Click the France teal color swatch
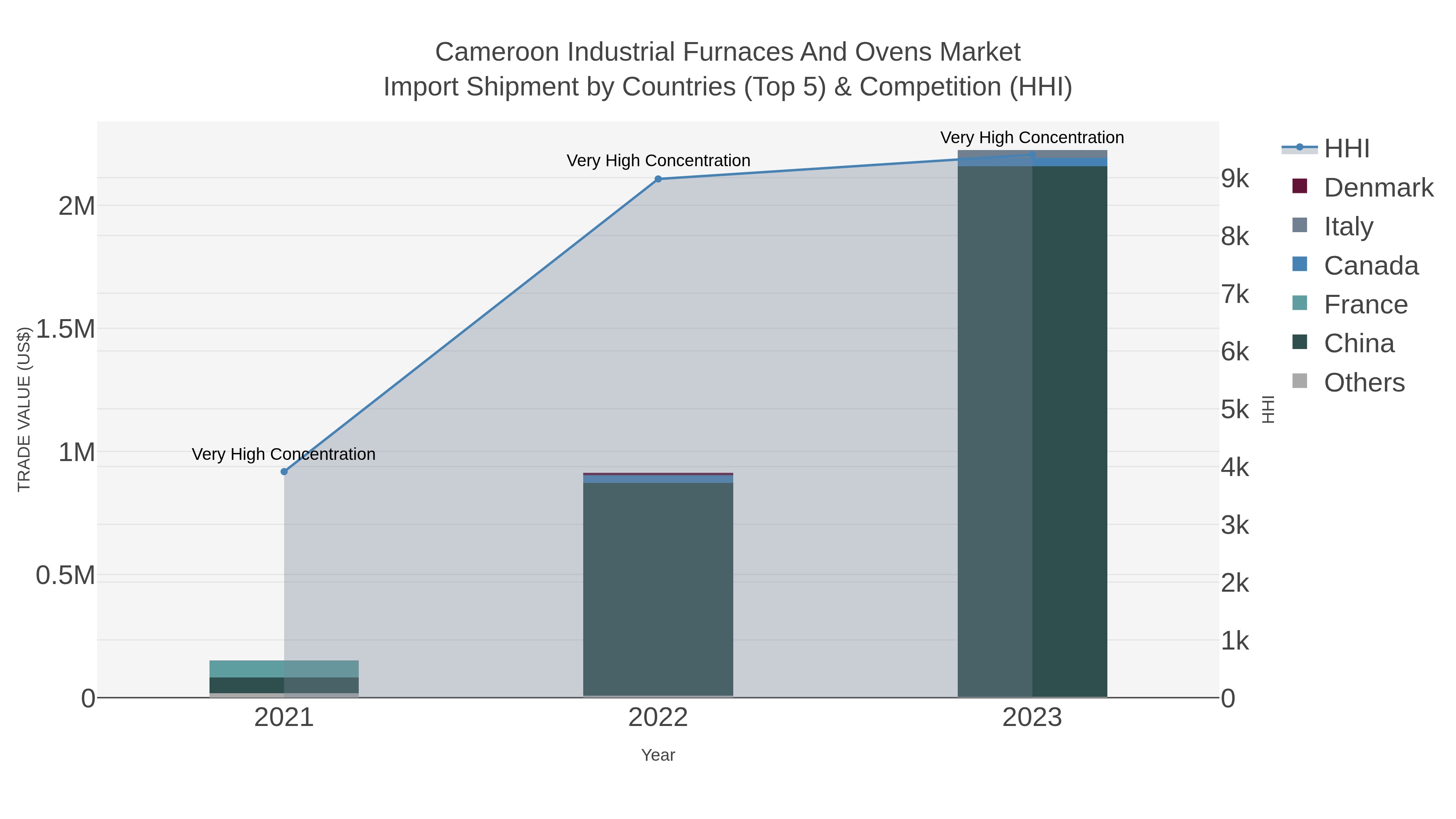 coord(1299,303)
